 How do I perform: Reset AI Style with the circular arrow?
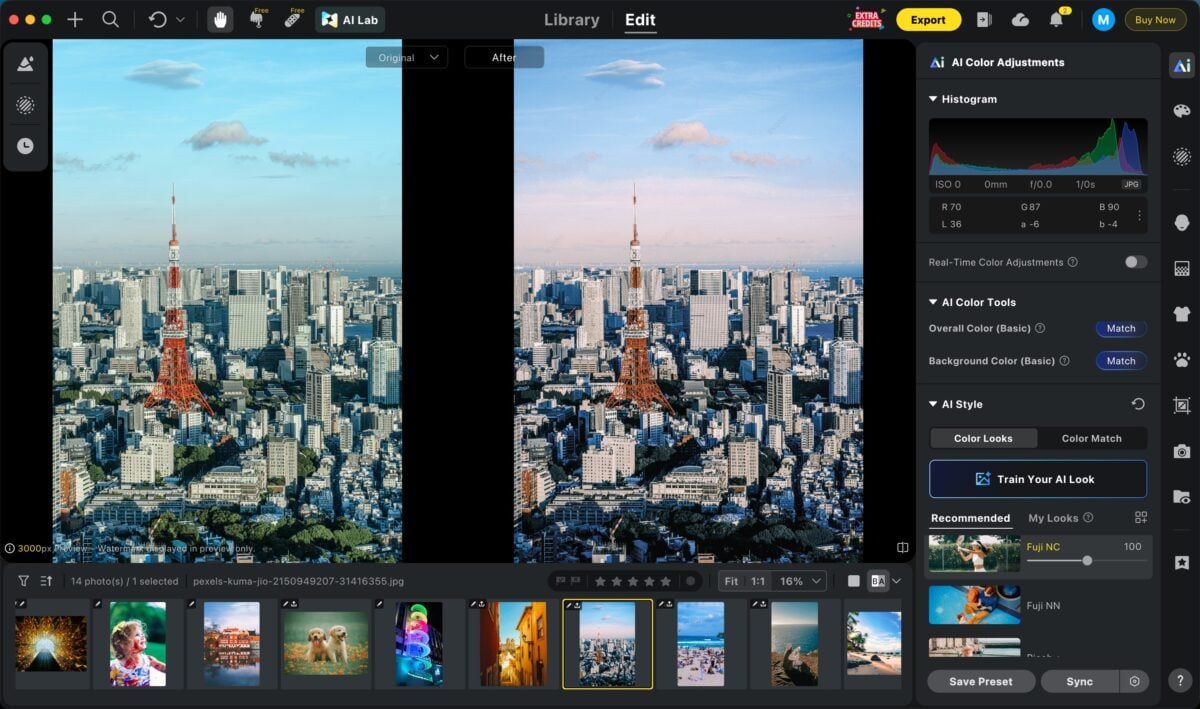[x=1138, y=404]
